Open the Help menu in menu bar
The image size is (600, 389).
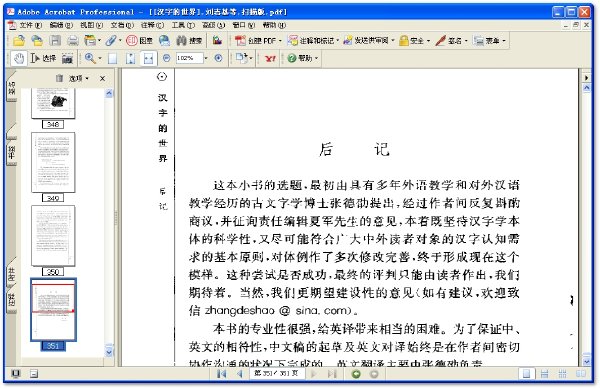pos(274,25)
